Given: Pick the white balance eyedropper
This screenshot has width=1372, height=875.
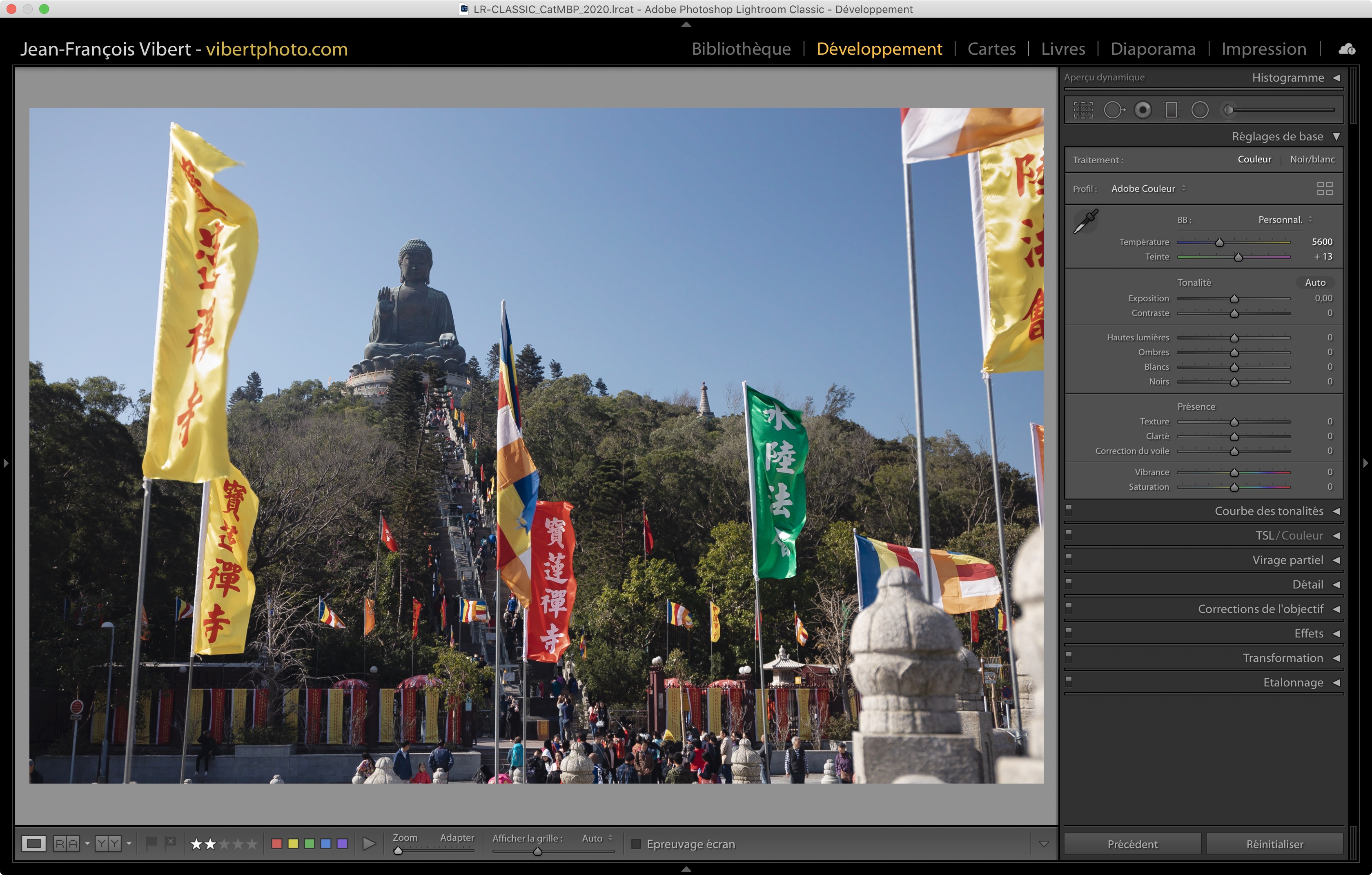Looking at the screenshot, I should click(x=1085, y=222).
